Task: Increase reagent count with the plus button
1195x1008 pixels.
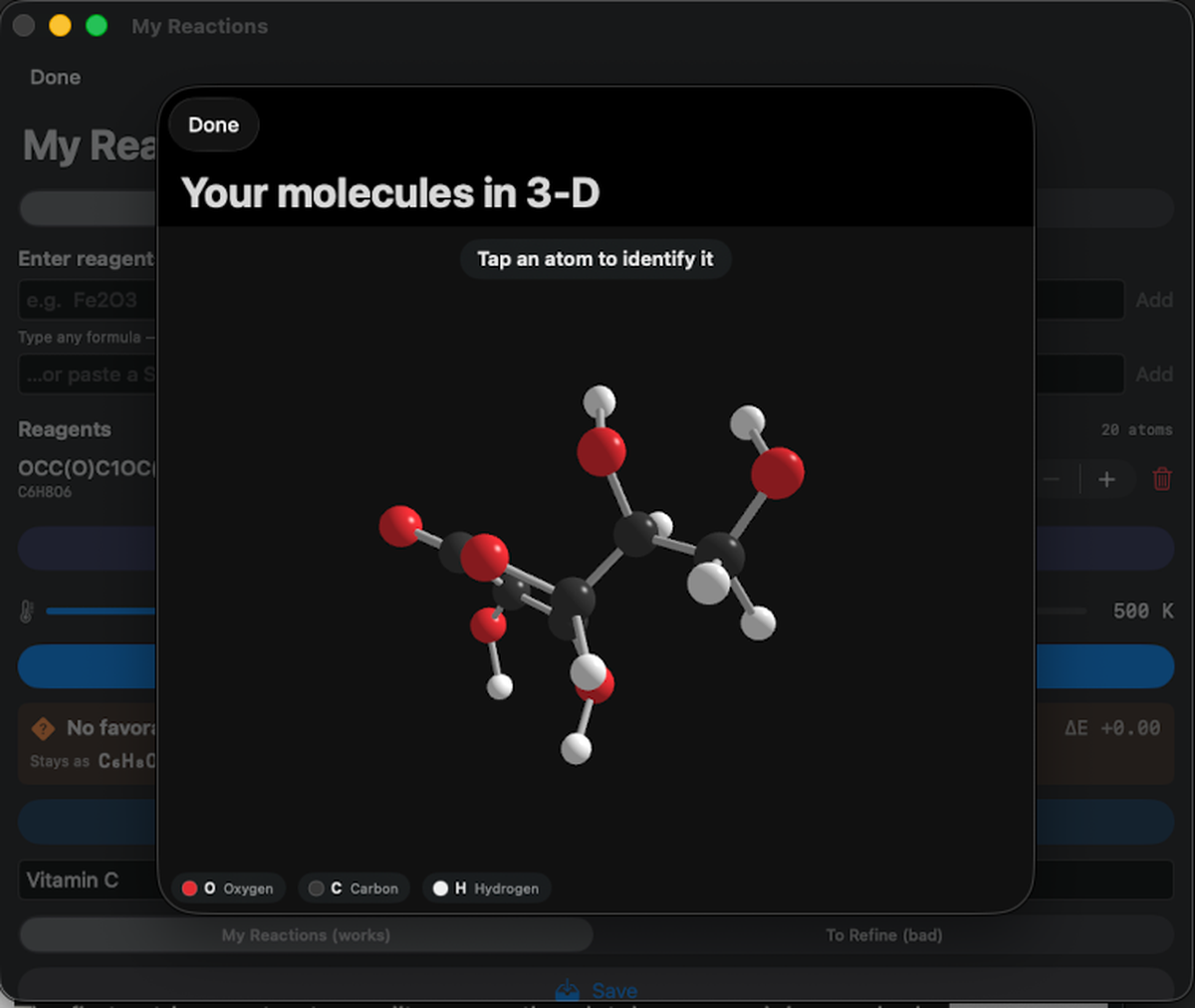Action: pyautogui.click(x=1106, y=479)
